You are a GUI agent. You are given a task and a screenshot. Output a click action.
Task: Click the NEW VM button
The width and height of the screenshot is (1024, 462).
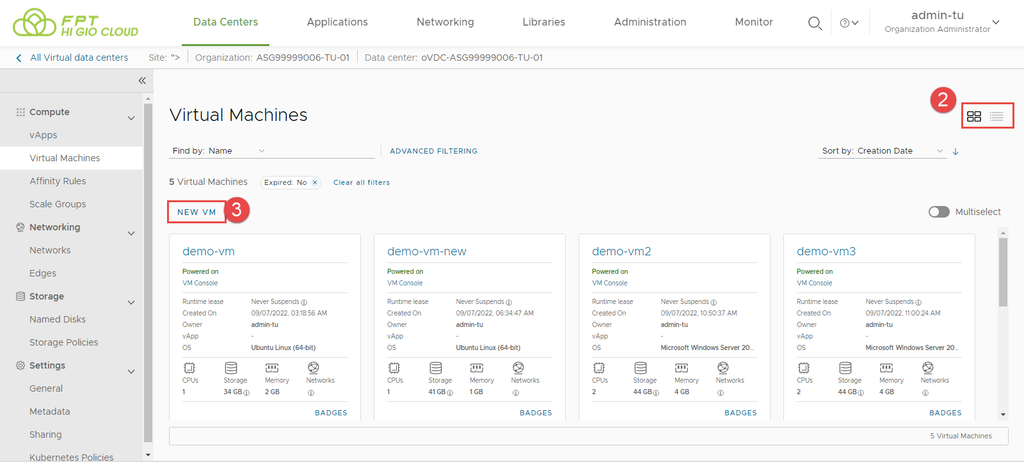click(x=196, y=212)
